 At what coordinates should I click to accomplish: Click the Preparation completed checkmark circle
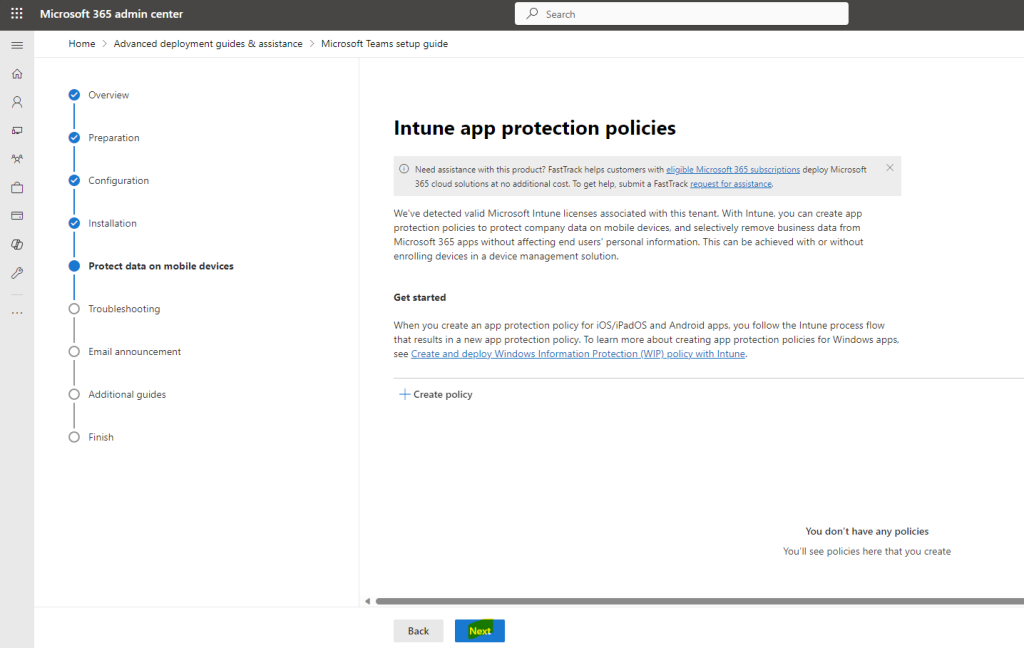pyautogui.click(x=74, y=138)
